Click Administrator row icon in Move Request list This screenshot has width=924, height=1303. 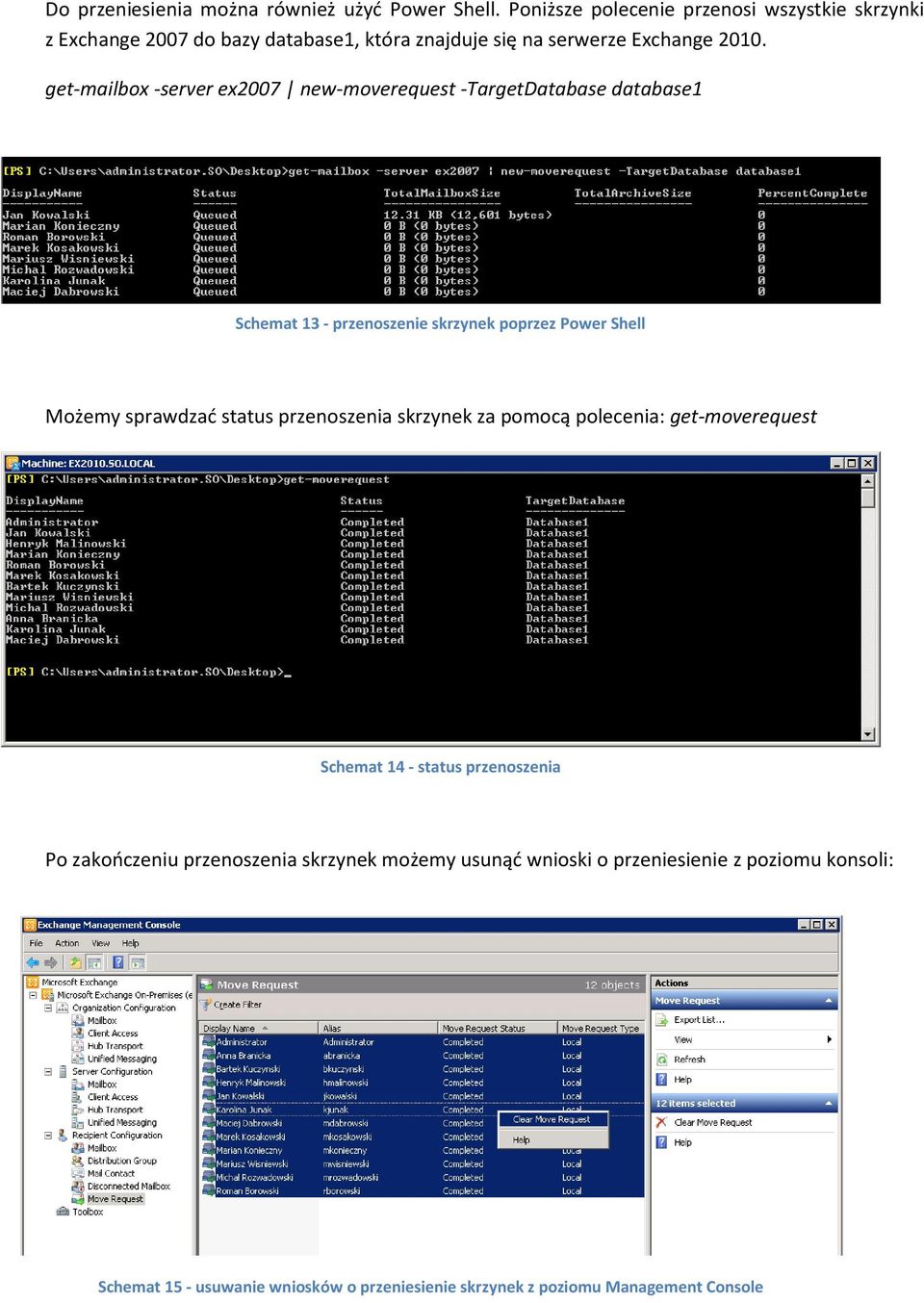click(208, 1042)
